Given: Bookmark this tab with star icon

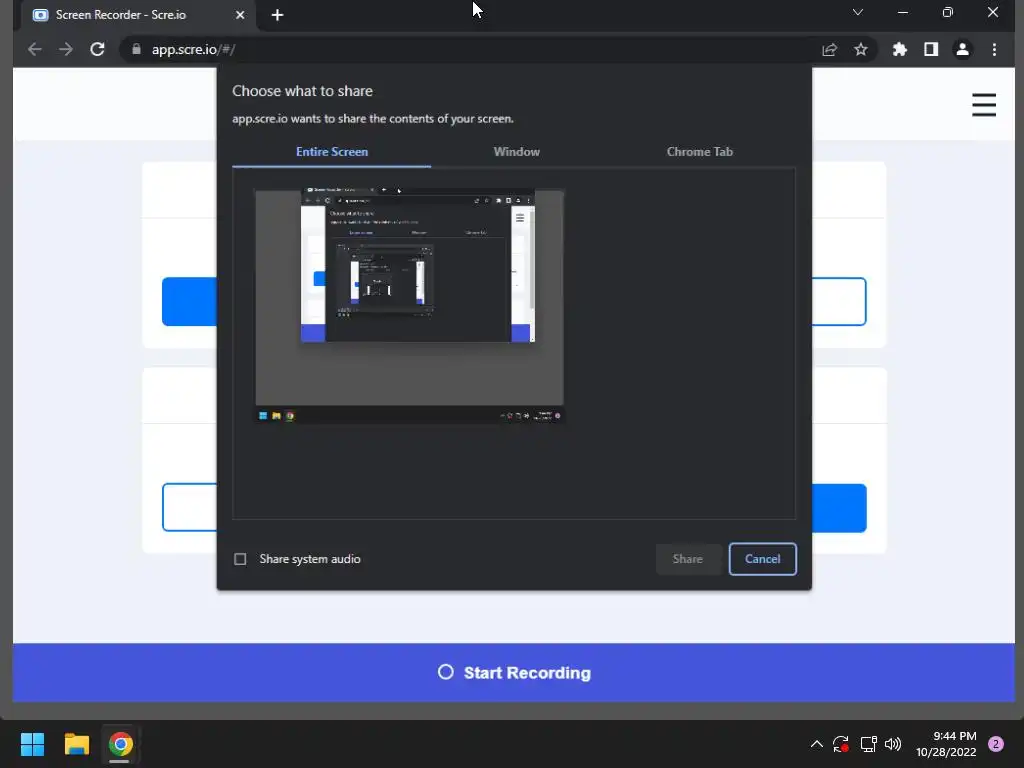Looking at the screenshot, I should [861, 50].
